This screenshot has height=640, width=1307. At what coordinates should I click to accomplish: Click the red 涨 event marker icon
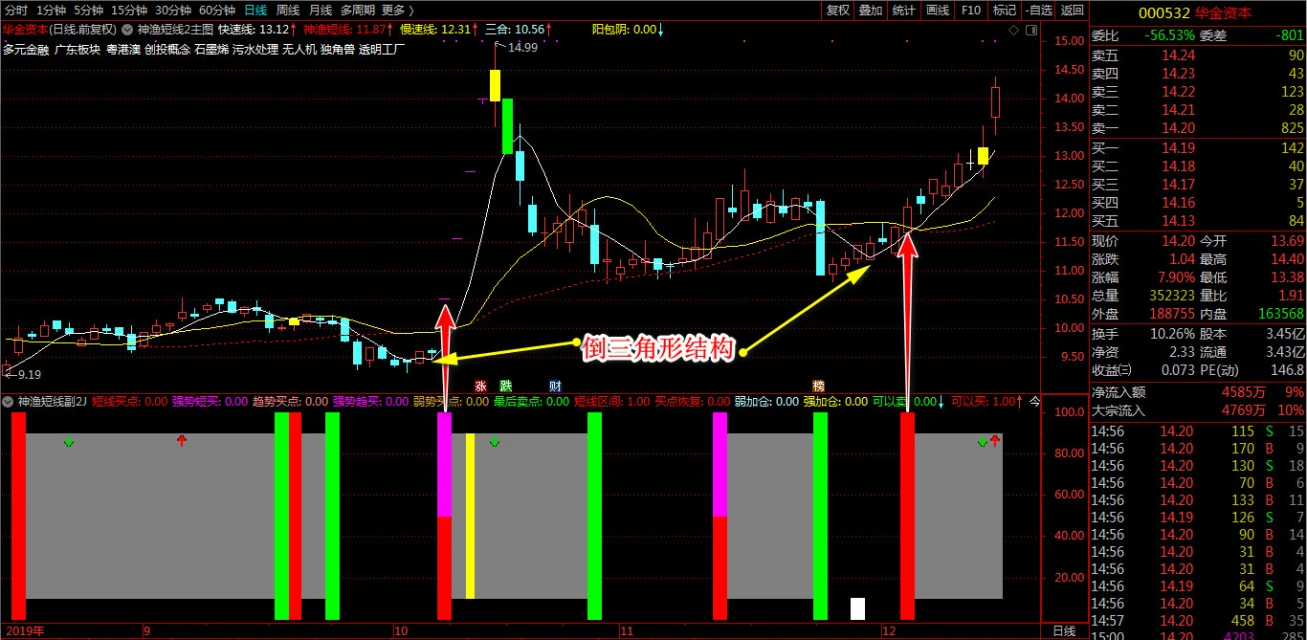480,385
